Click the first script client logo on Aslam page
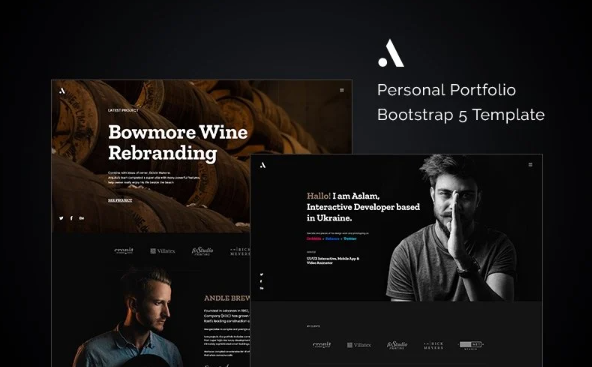This screenshot has width=592, height=367. pyautogui.click(x=322, y=345)
